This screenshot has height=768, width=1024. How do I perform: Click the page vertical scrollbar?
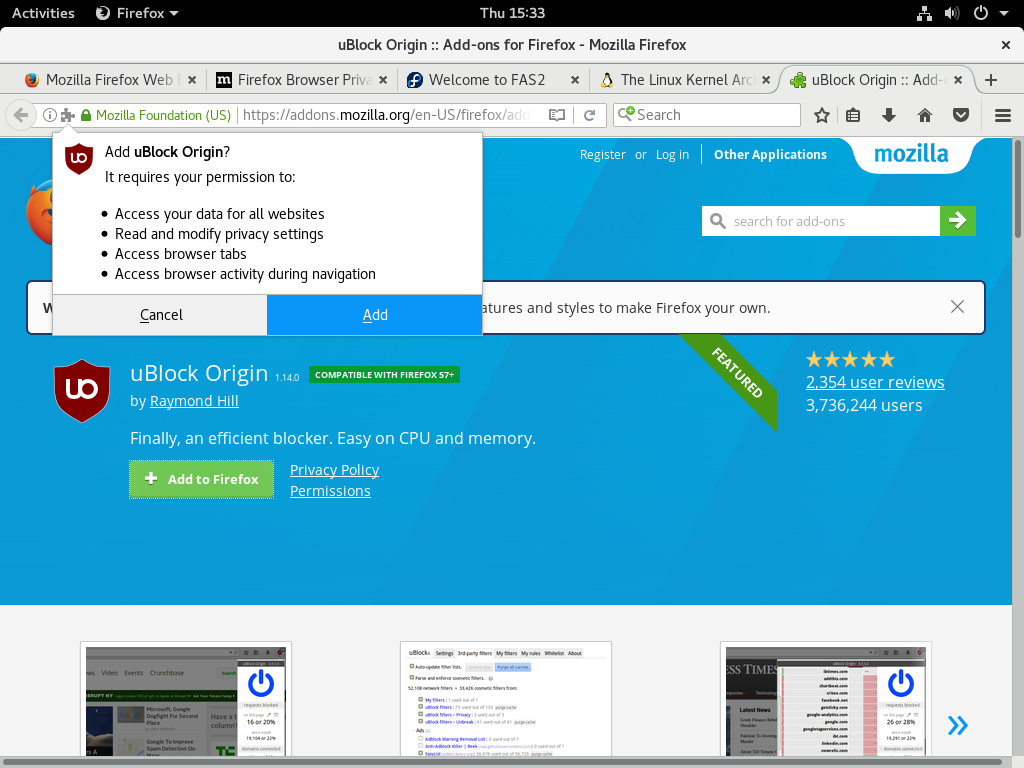pos(1017,189)
